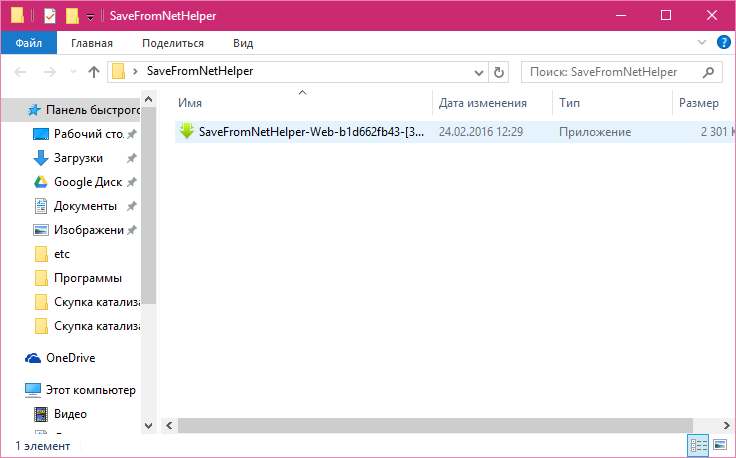The height and width of the screenshot is (458, 736).
Task: Click the navigation pane vertical scrollbar thumb
Action: pos(148,206)
